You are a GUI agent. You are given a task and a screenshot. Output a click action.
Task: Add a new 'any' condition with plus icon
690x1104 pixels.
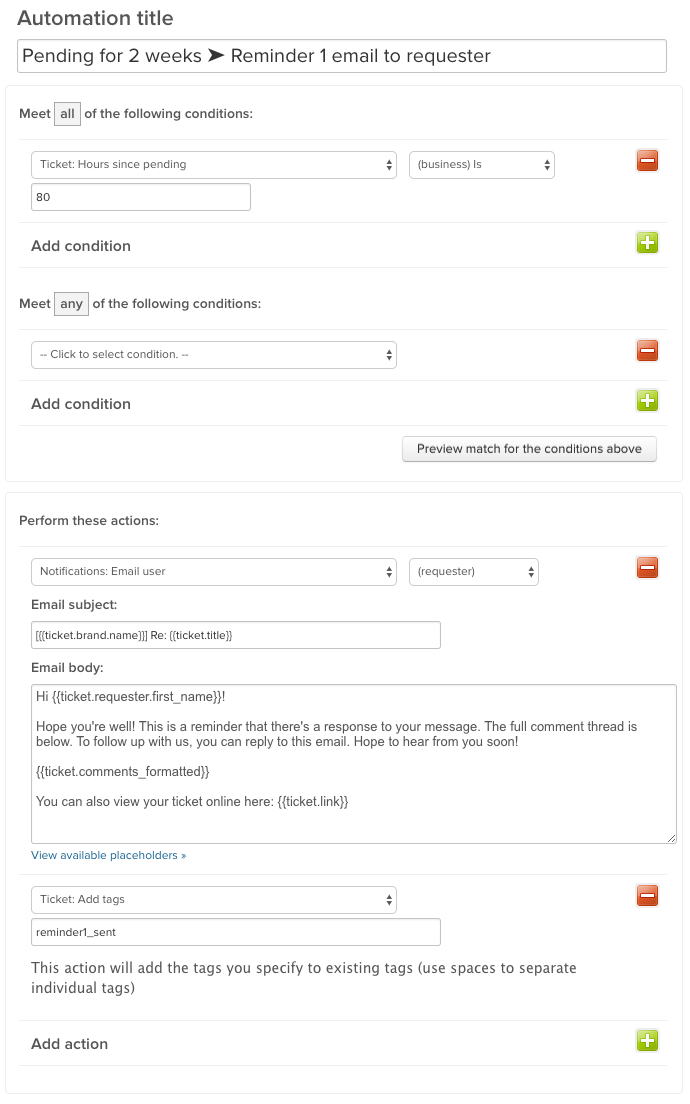coord(647,401)
